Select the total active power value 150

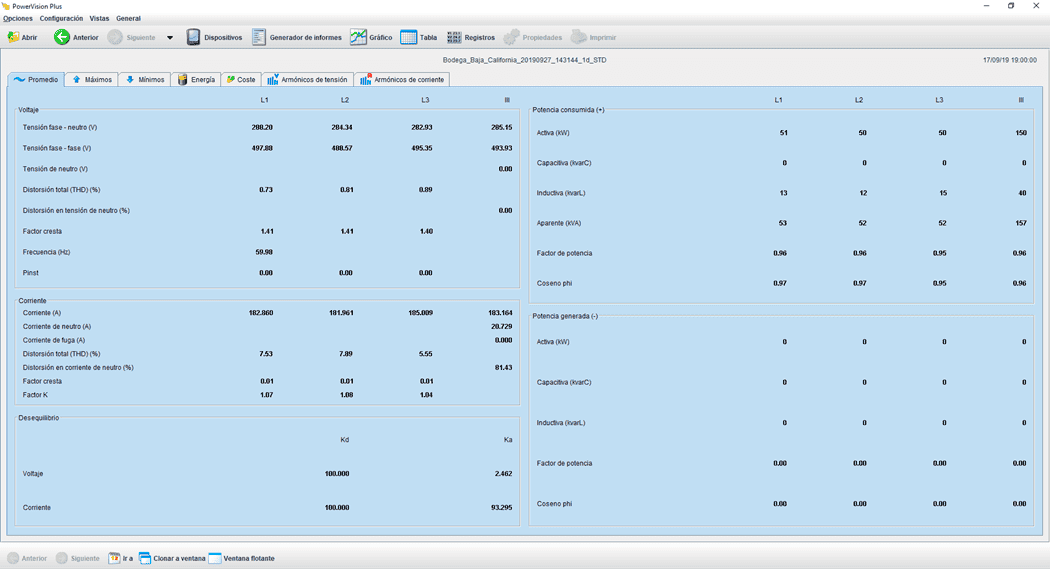pos(1021,133)
